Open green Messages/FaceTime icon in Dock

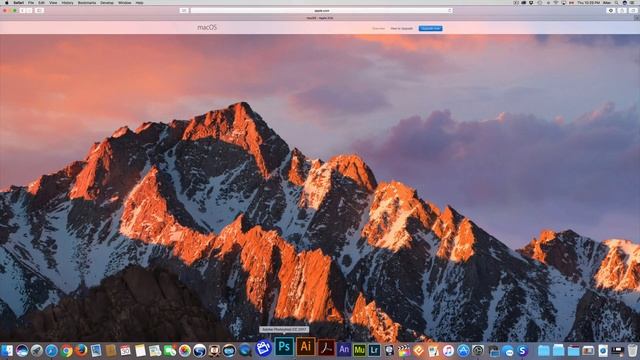[x=170, y=351]
